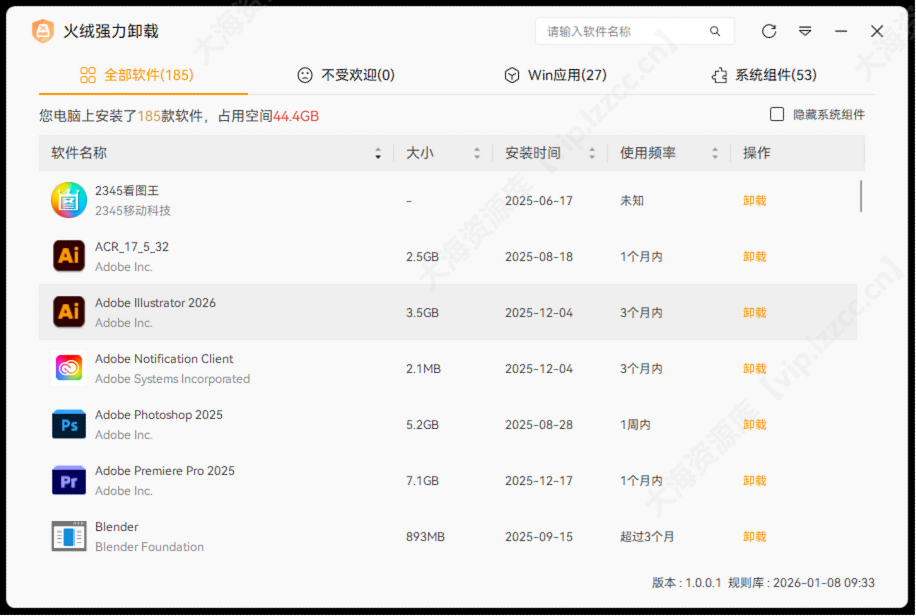Uninstall Adobe Notification Client
The width and height of the screenshot is (916, 616).
[754, 368]
